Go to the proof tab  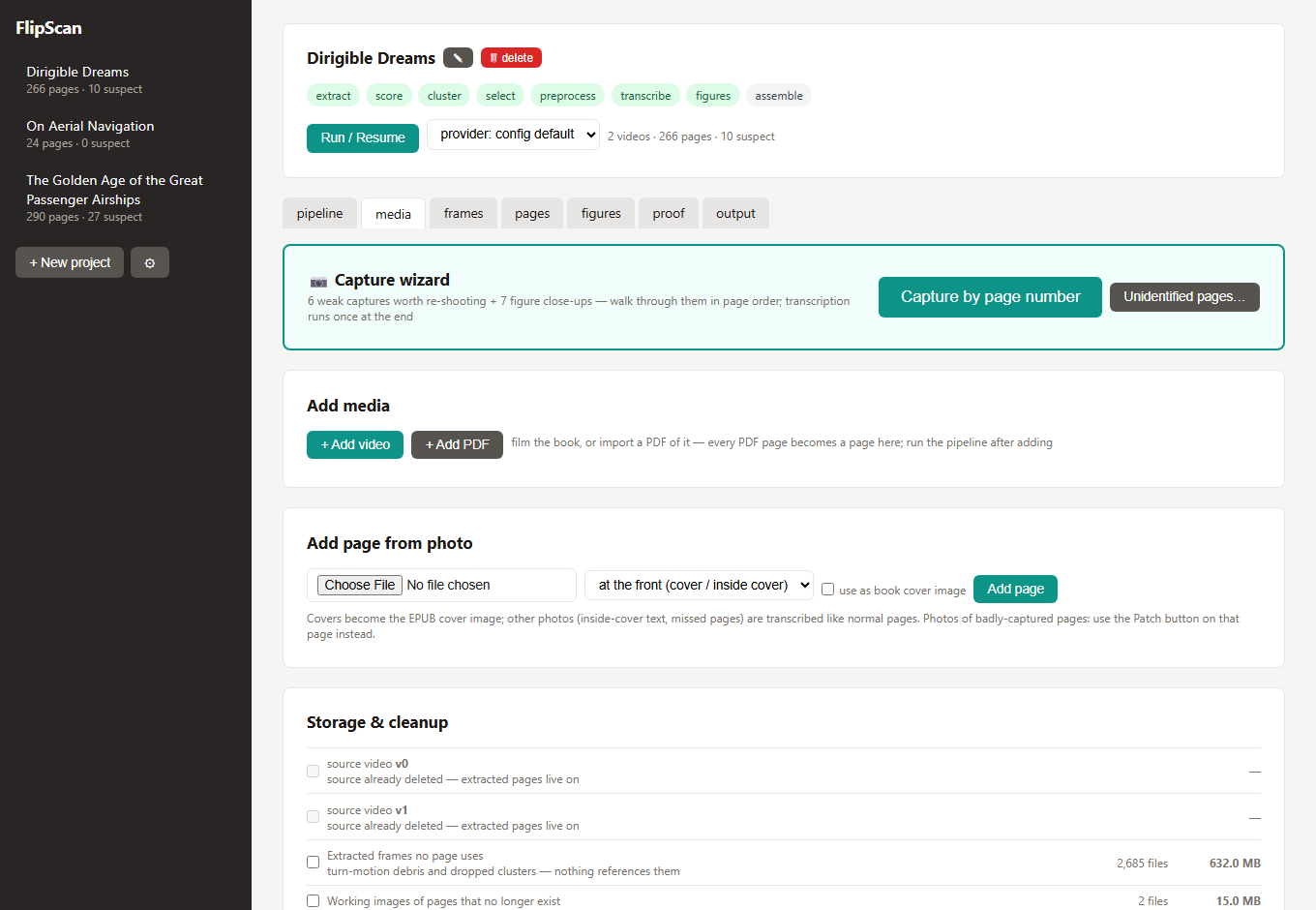(x=669, y=213)
